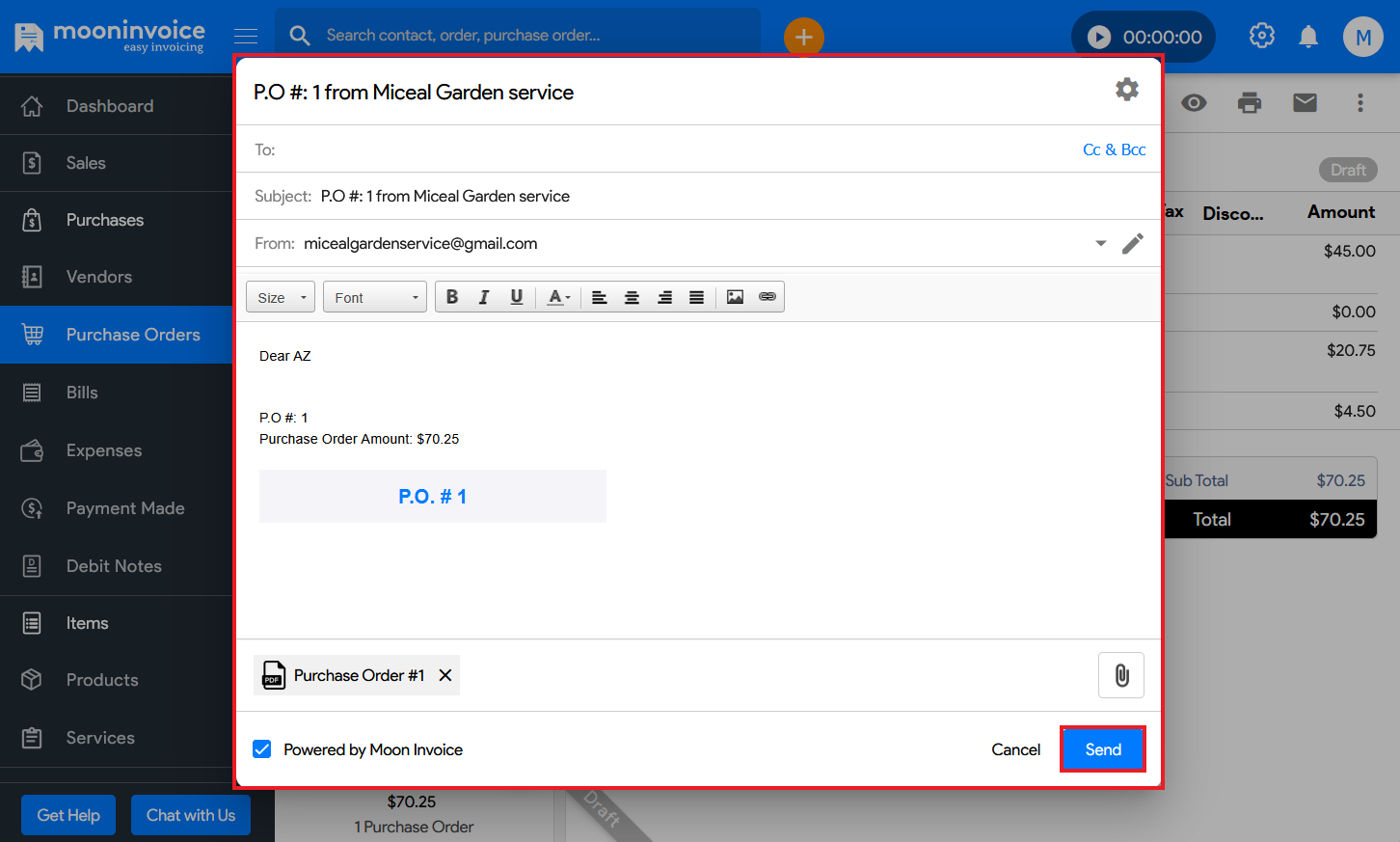Open Vendors in the sidebar menu
This screenshot has width=1400, height=842.
pos(98,277)
